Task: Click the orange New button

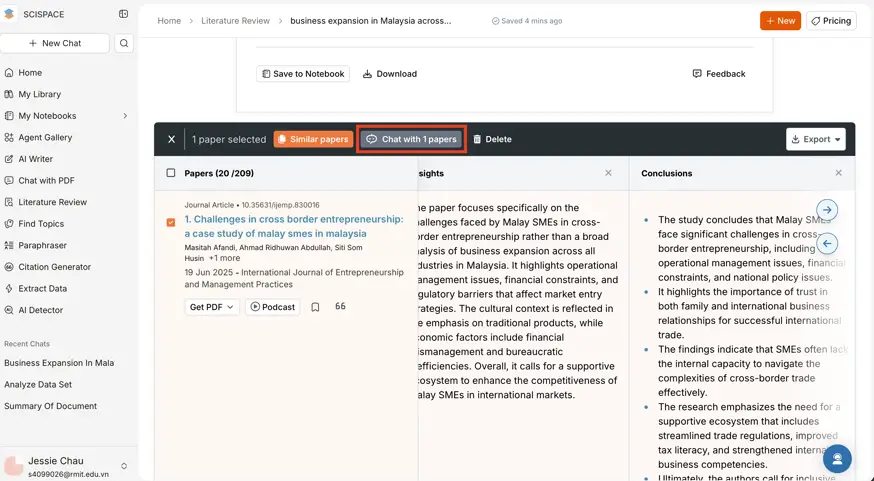Action: (780, 21)
